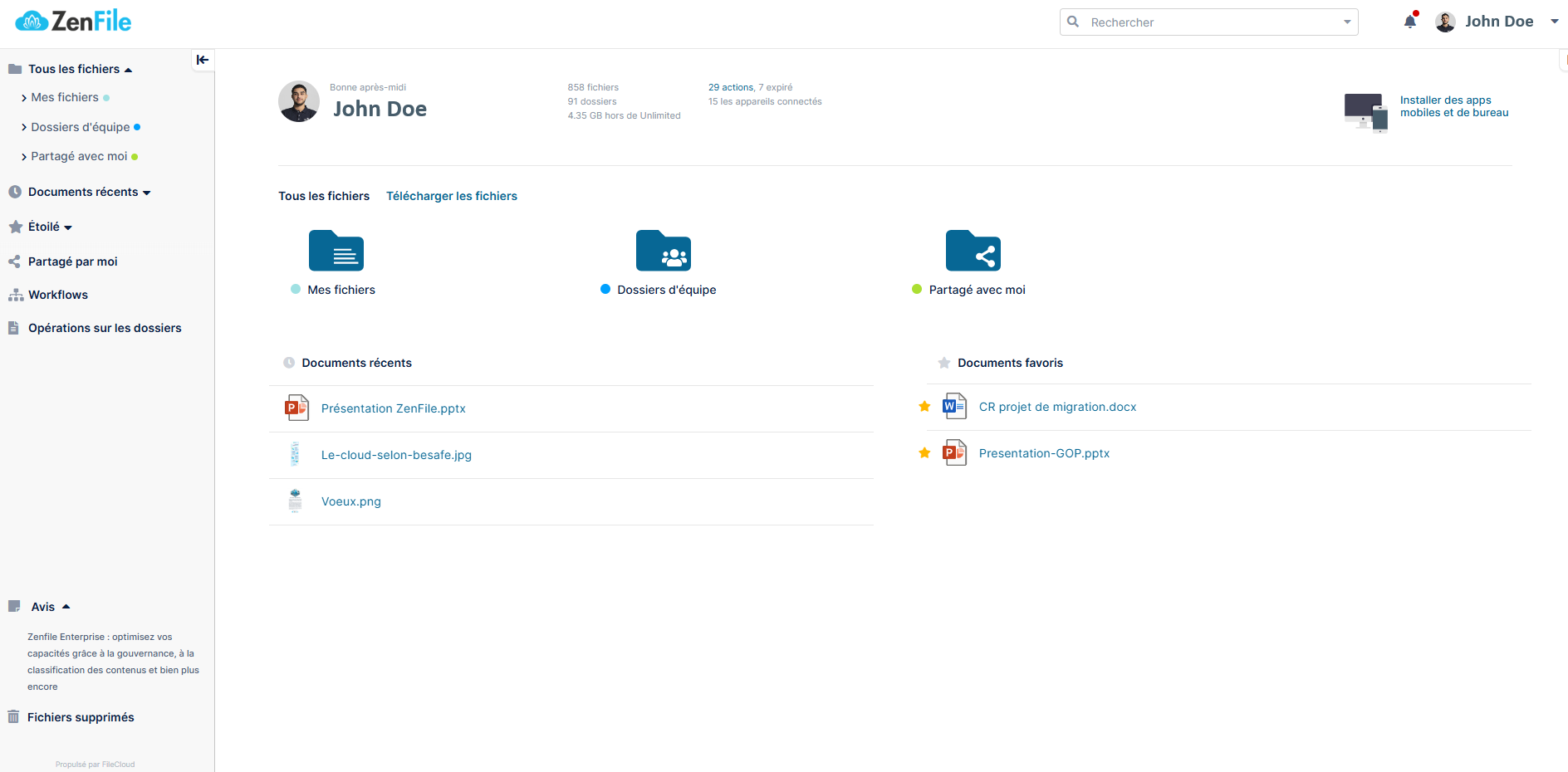Select the Tous les fichiers tab
1568x772 pixels.
coord(324,196)
